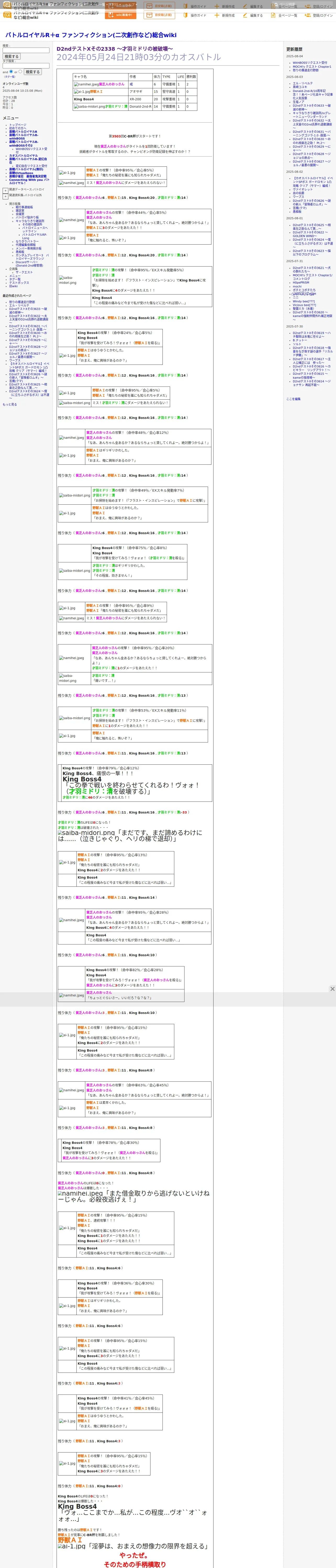The height and width of the screenshot is (1568, 336).
Task: Click the orange wiki編集中 button
Action: tap(121, 15)
